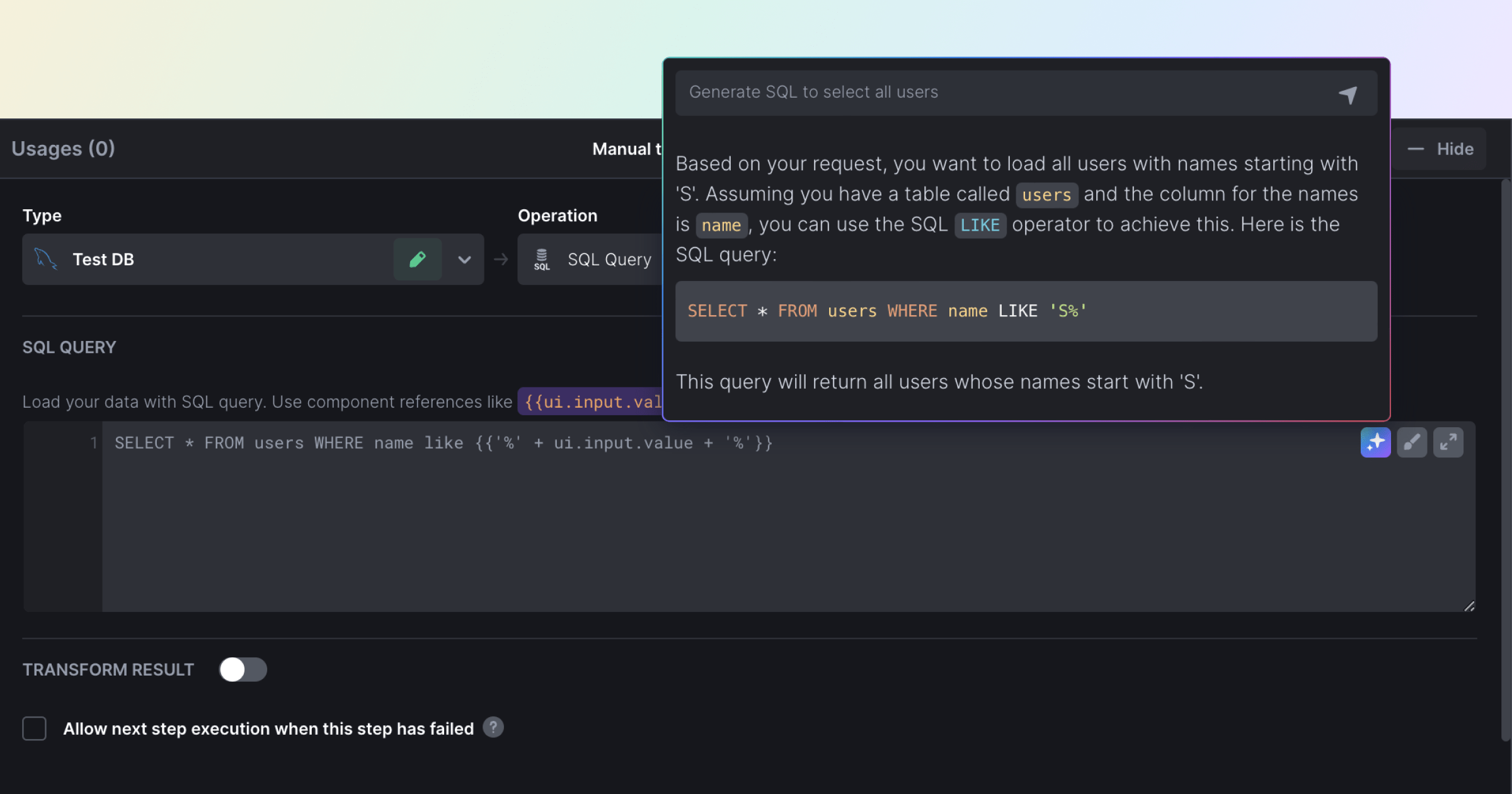Click the help question mark icon
1512x794 pixels.
[493, 728]
